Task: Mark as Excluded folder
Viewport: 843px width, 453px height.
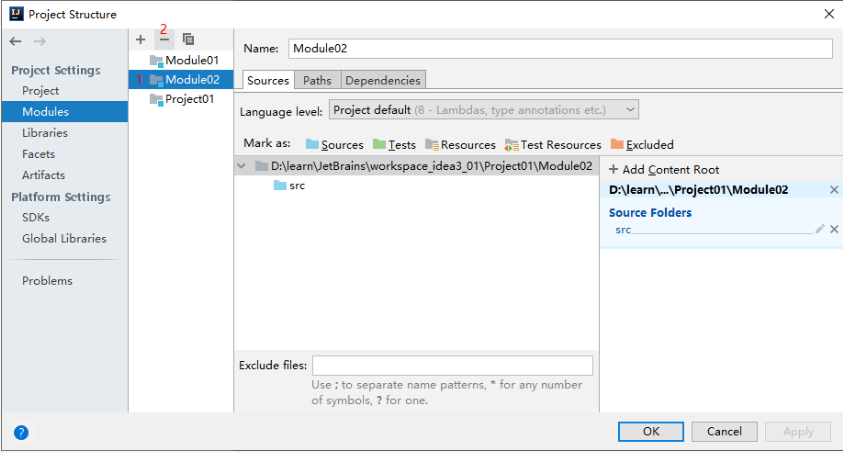Action: tap(642, 145)
